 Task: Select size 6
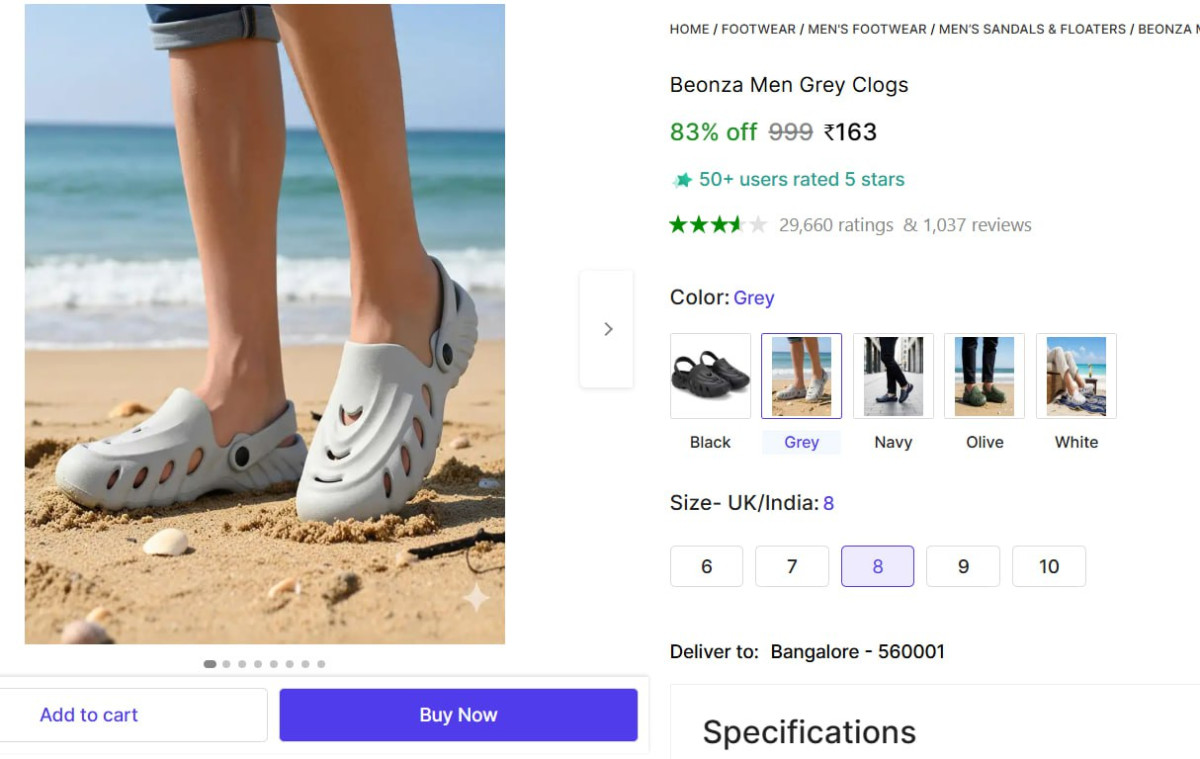point(706,566)
